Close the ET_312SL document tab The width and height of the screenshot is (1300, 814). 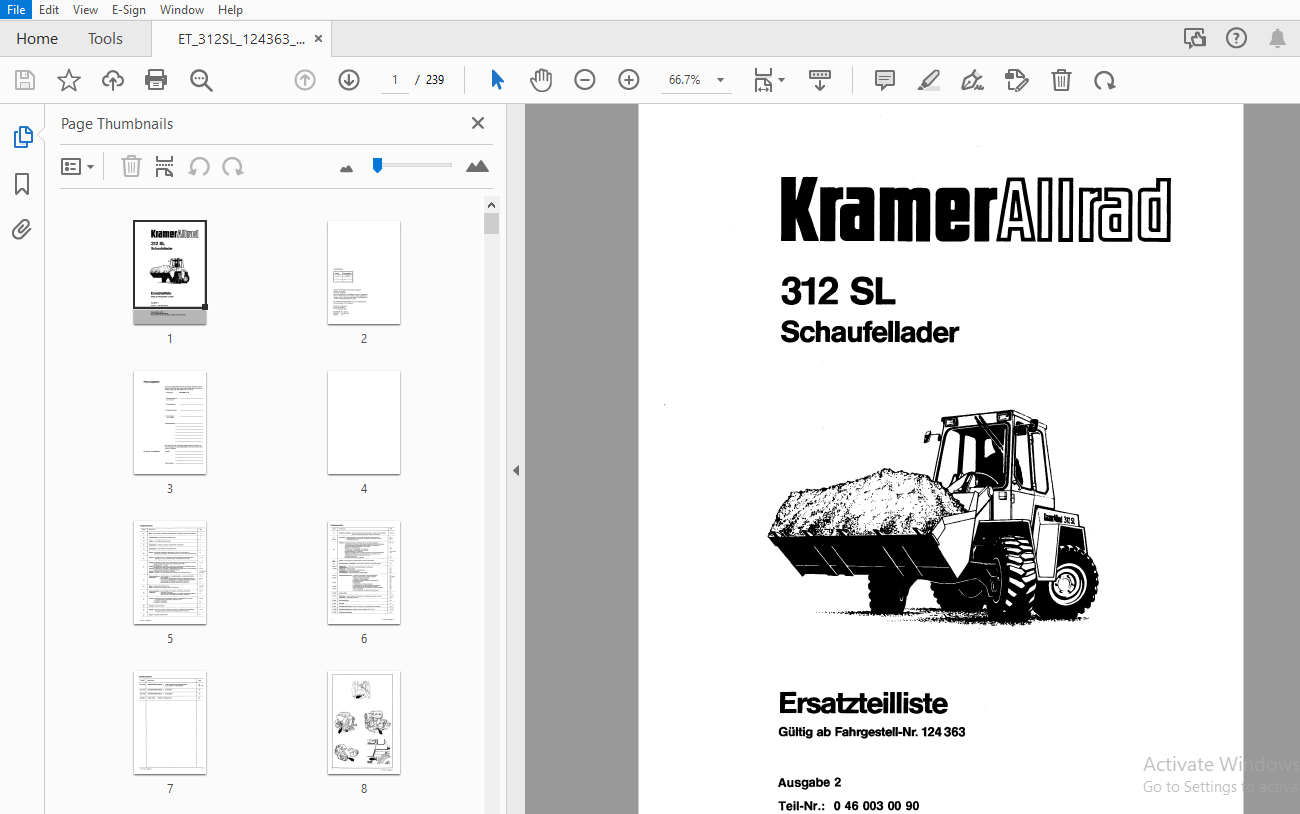(x=318, y=39)
